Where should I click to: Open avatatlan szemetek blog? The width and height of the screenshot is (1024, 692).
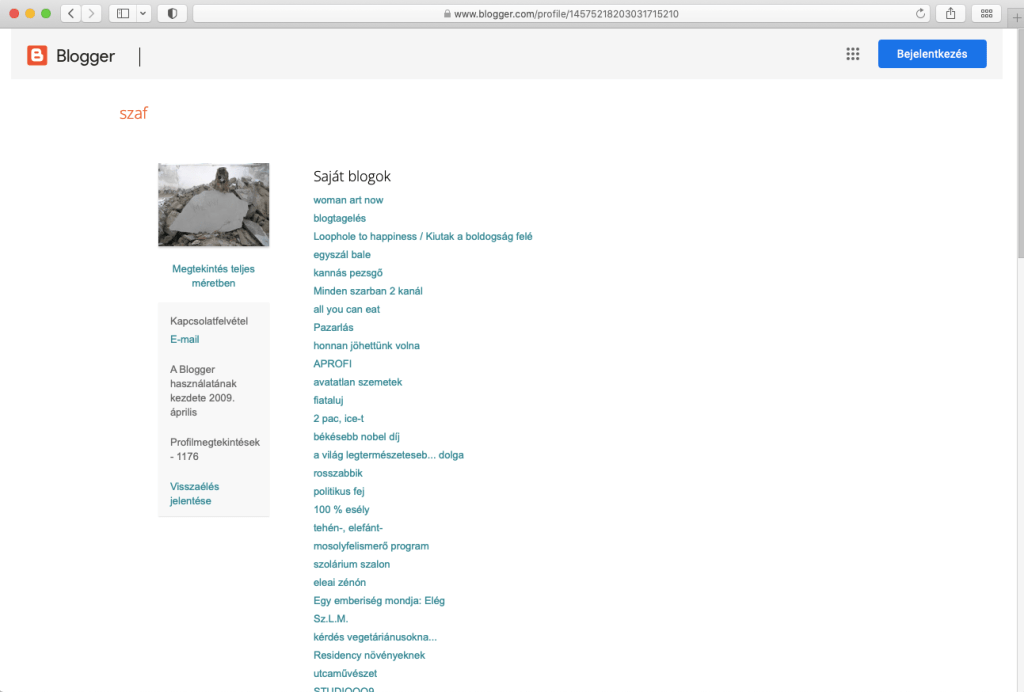click(358, 382)
